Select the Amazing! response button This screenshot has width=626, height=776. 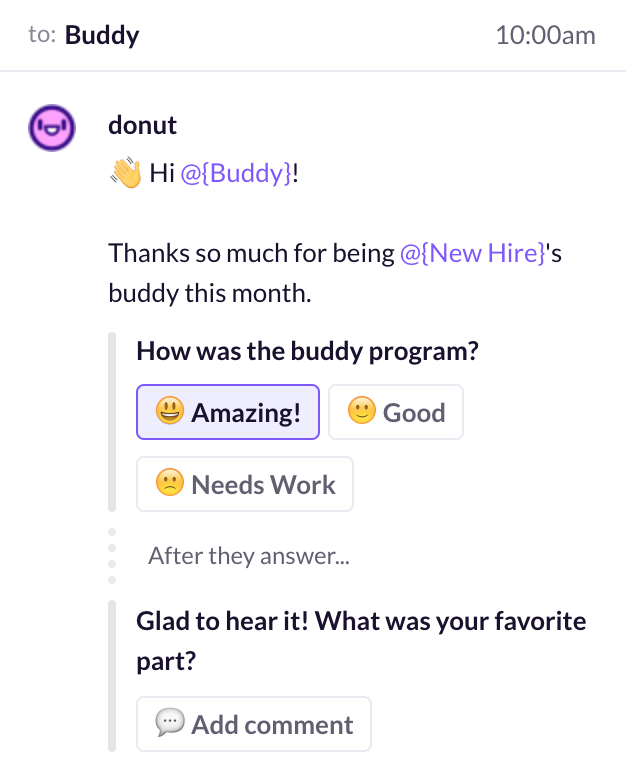[x=228, y=412]
